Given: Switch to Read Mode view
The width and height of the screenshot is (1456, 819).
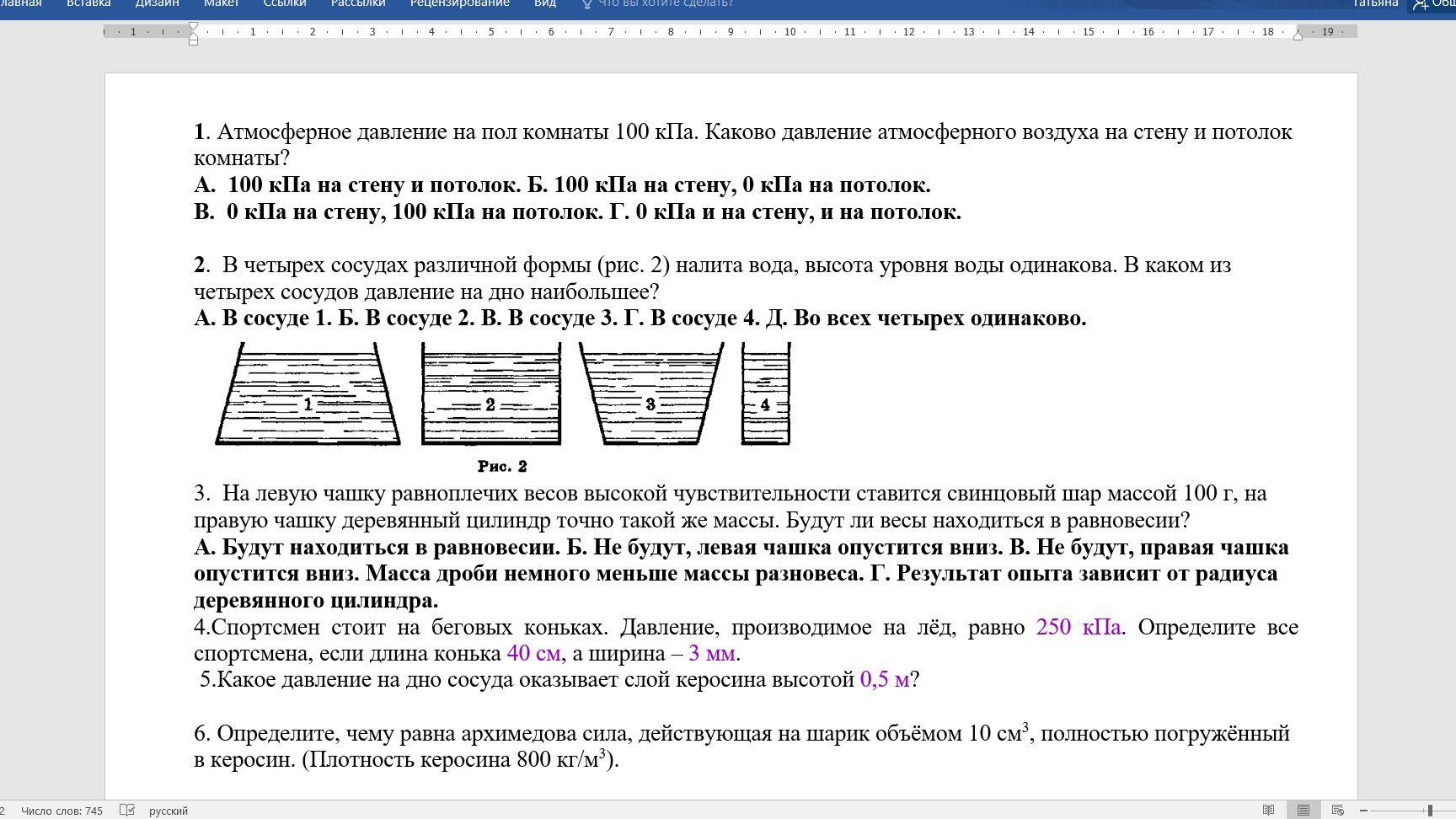Looking at the screenshot, I should pos(1268,810).
